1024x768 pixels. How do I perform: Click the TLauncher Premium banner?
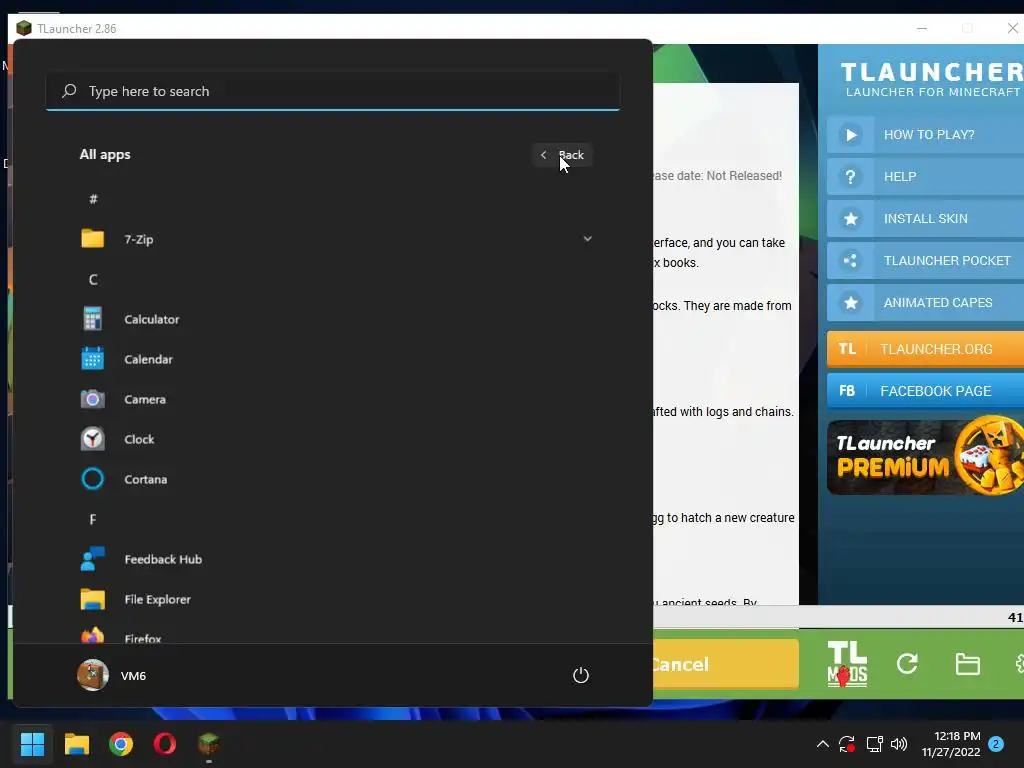pos(925,457)
